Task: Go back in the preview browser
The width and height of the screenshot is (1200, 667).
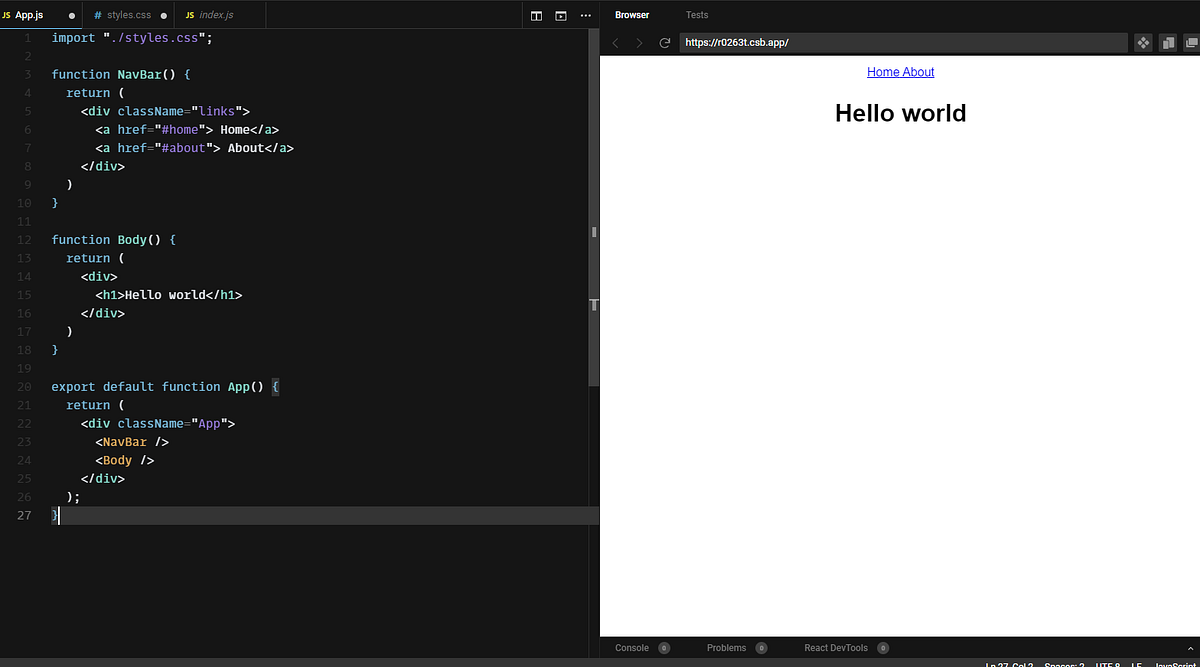Action: pyautogui.click(x=615, y=43)
